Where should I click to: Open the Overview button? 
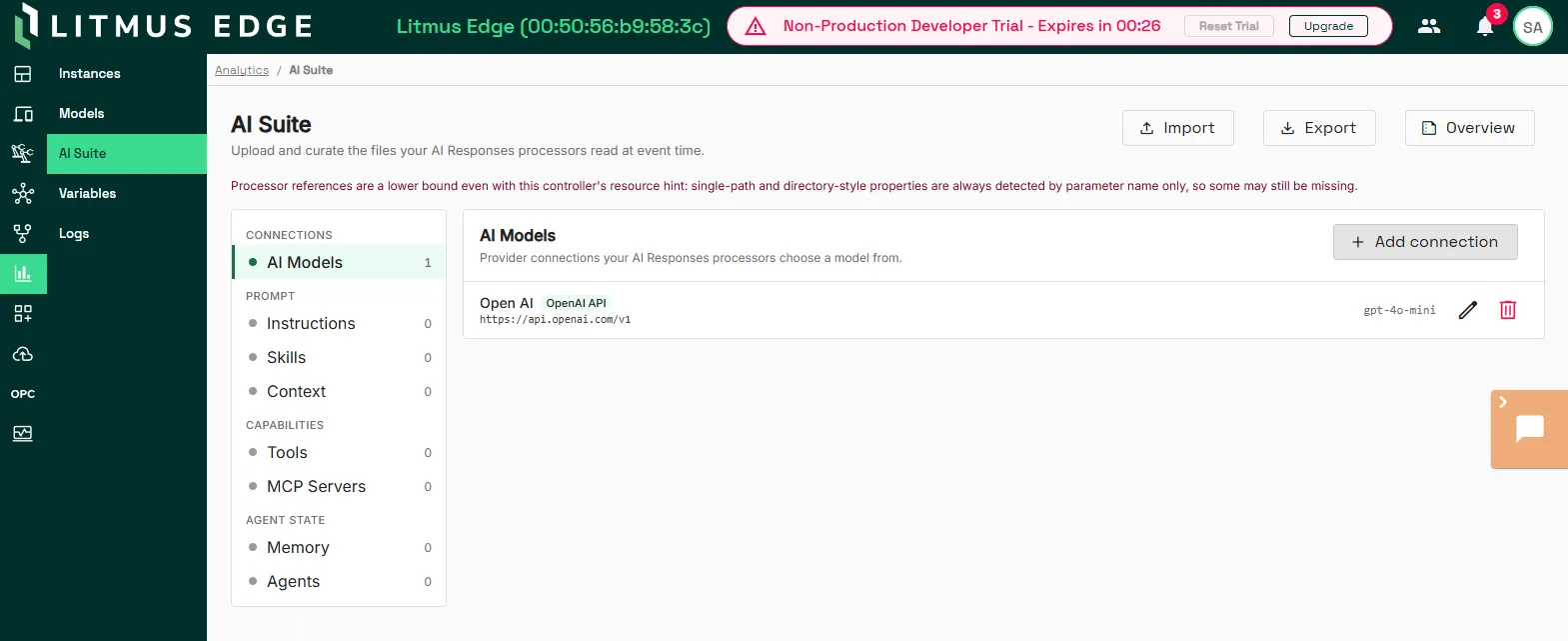coord(1470,128)
